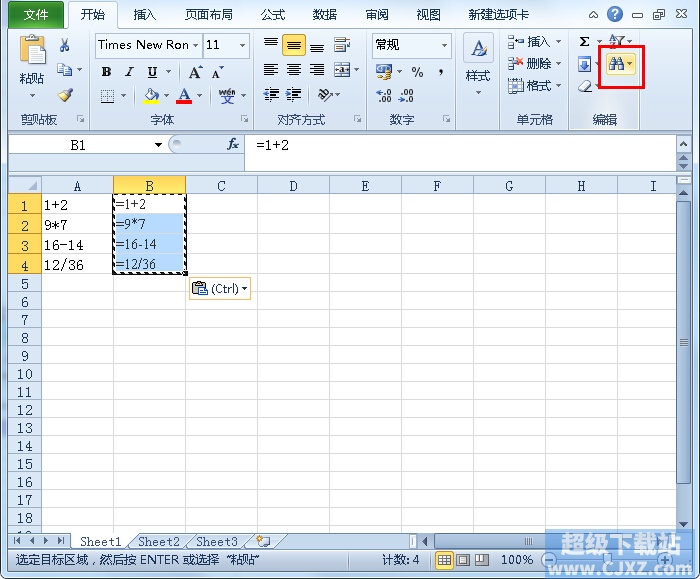Click the 文件 file button
Screen dimensions: 700x579
pyautogui.click(x=36, y=15)
